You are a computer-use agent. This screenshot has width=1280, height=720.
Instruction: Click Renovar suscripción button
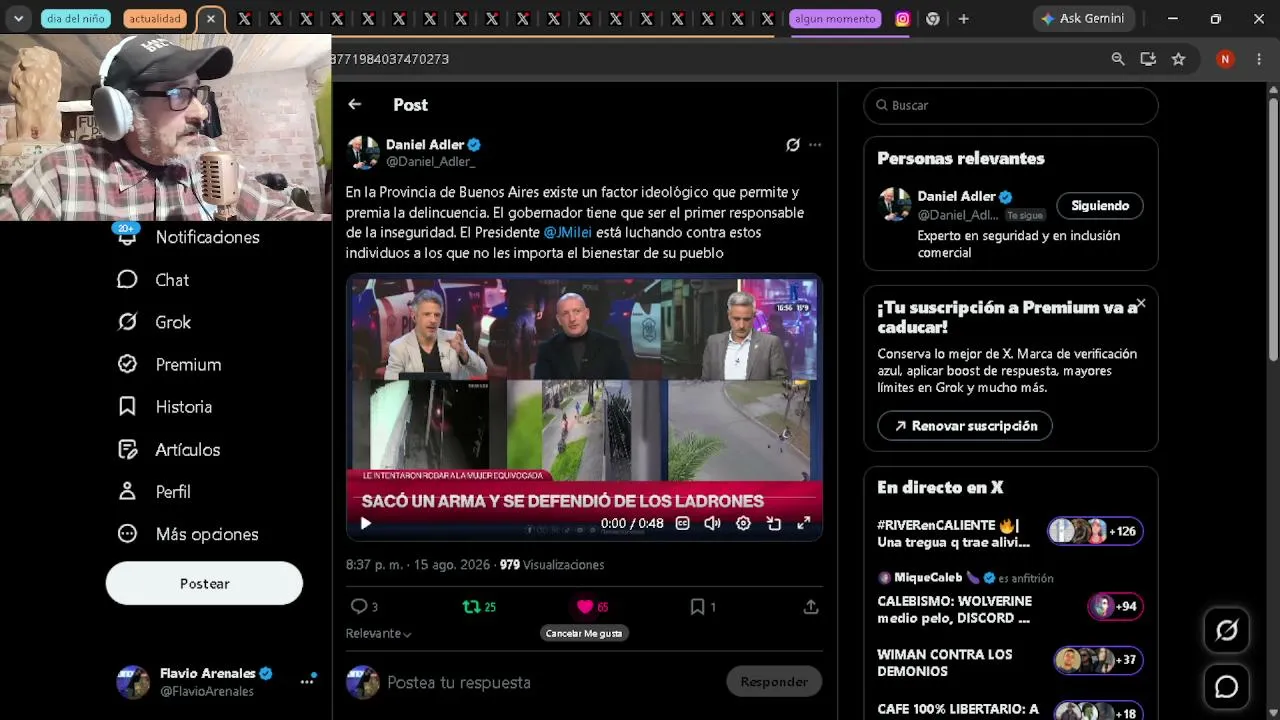tap(965, 425)
